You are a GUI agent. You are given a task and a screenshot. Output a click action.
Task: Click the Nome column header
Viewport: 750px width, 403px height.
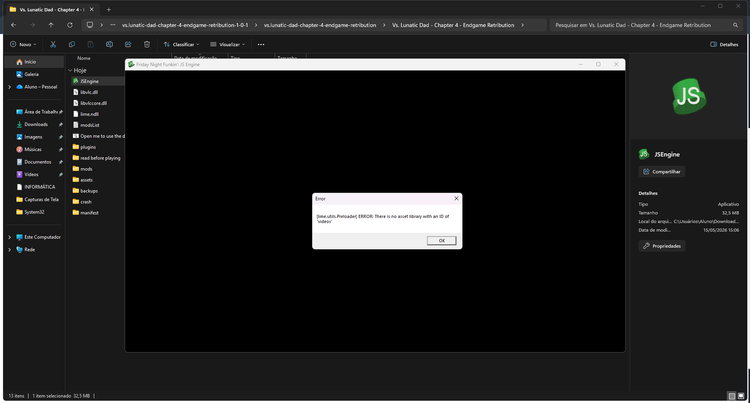tap(84, 58)
